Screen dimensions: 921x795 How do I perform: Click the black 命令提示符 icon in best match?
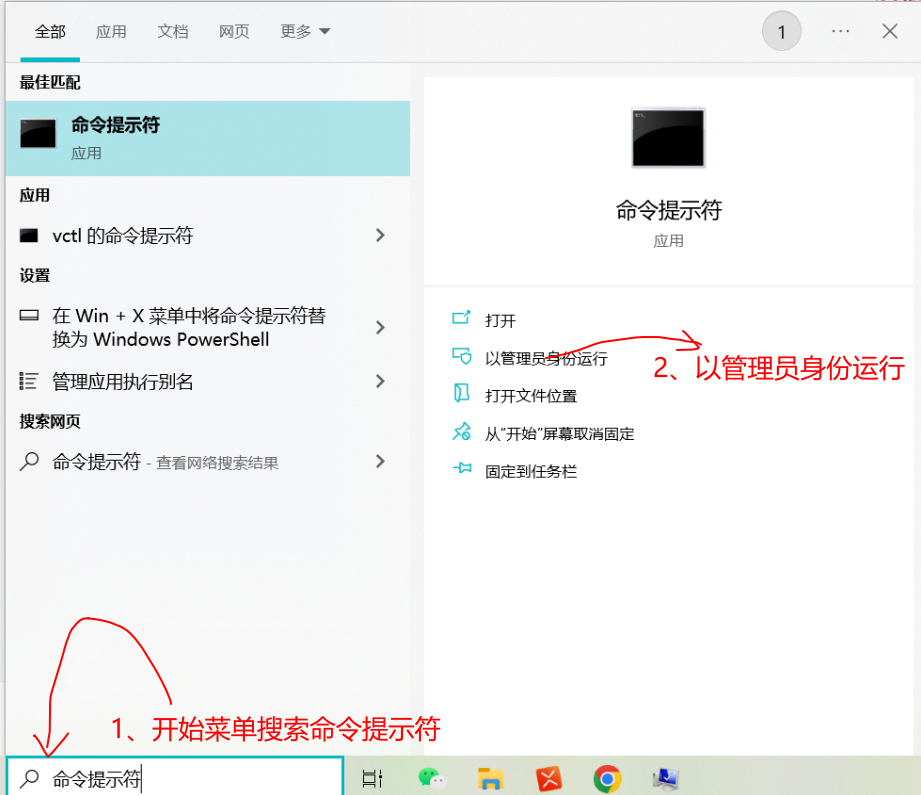point(38,133)
